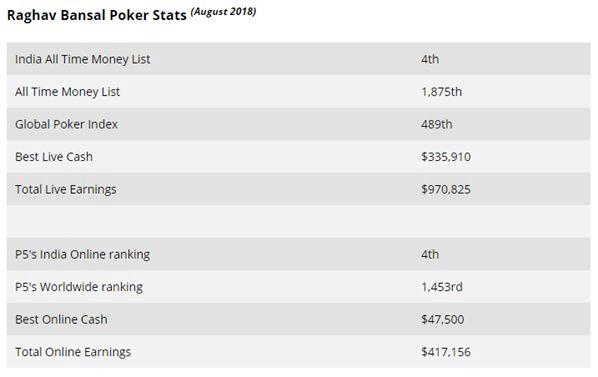
Task: Select the 489th value
Action: tap(437, 124)
